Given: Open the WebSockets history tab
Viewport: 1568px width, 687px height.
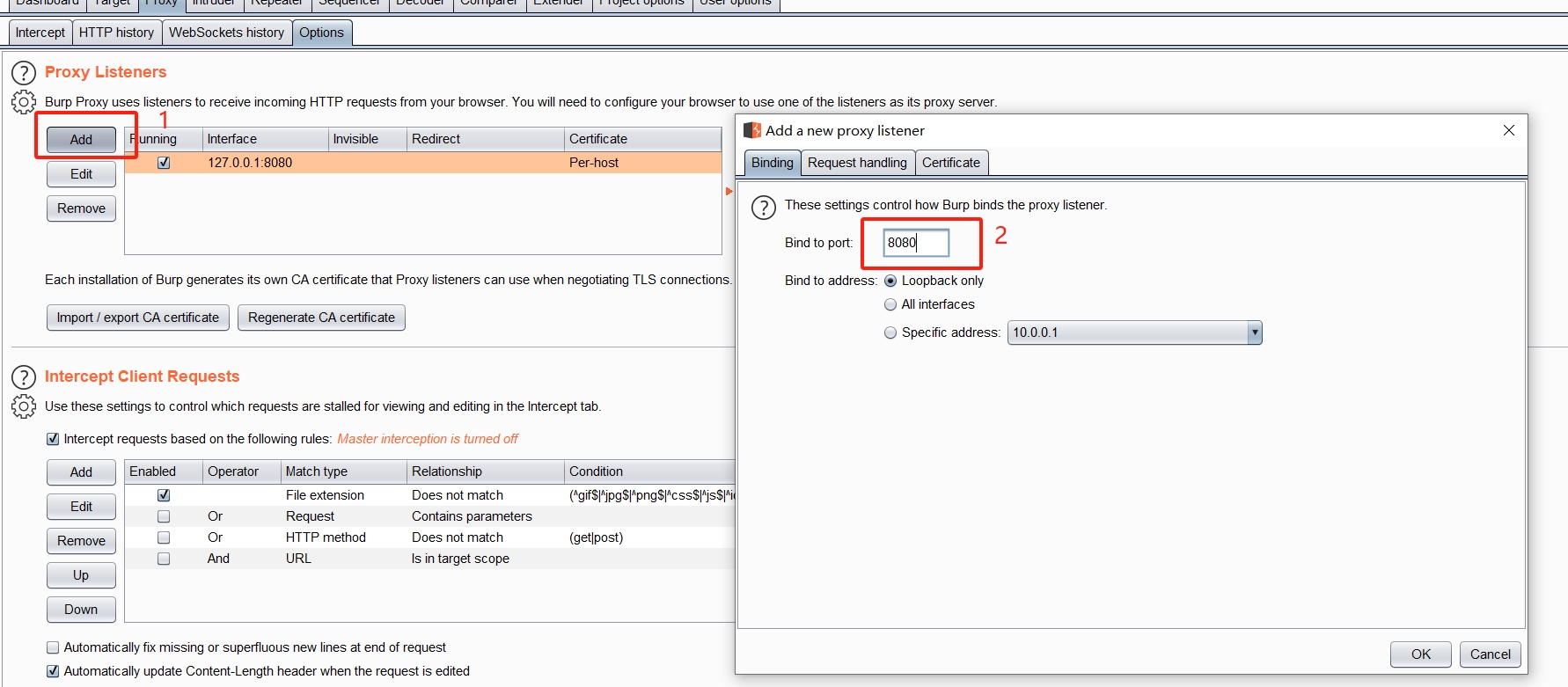Looking at the screenshot, I should coord(226,33).
